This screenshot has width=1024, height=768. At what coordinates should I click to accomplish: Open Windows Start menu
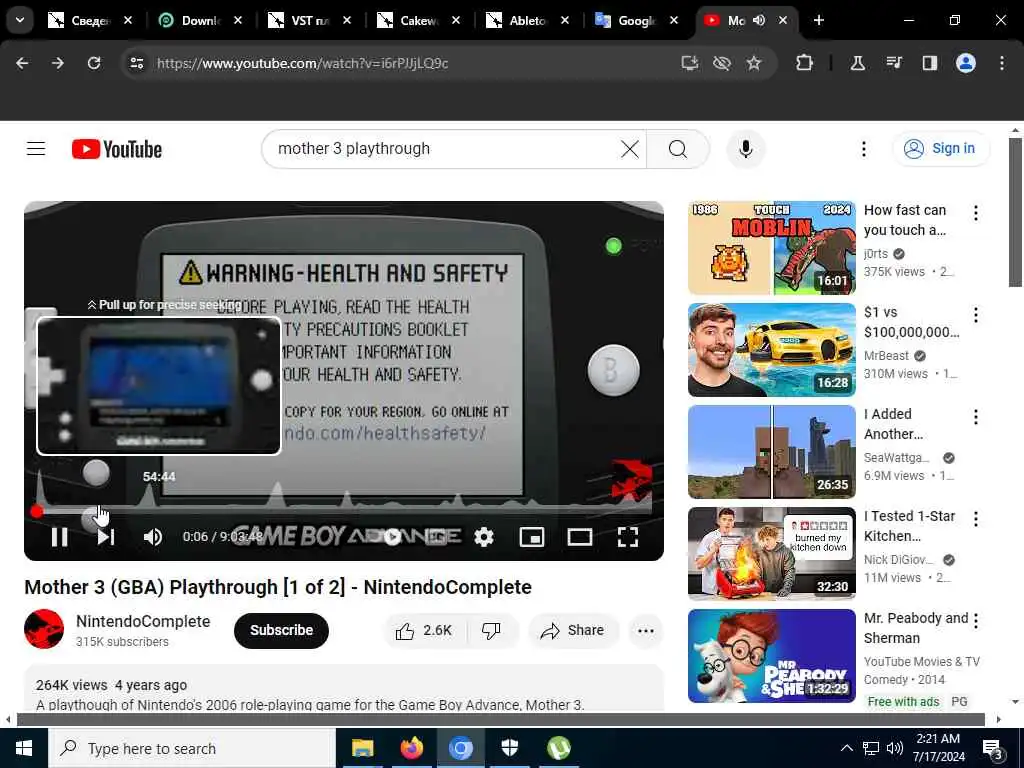coord(24,748)
